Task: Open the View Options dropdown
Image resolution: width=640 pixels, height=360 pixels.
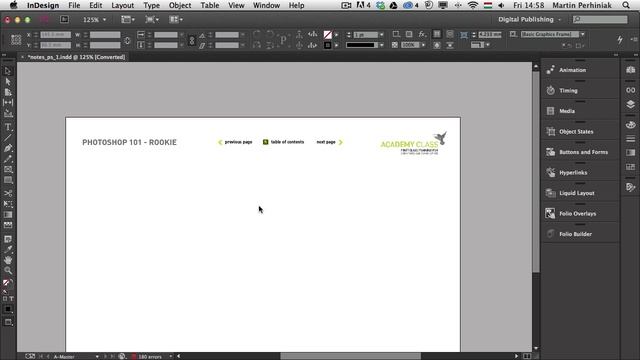Action: 128,19
